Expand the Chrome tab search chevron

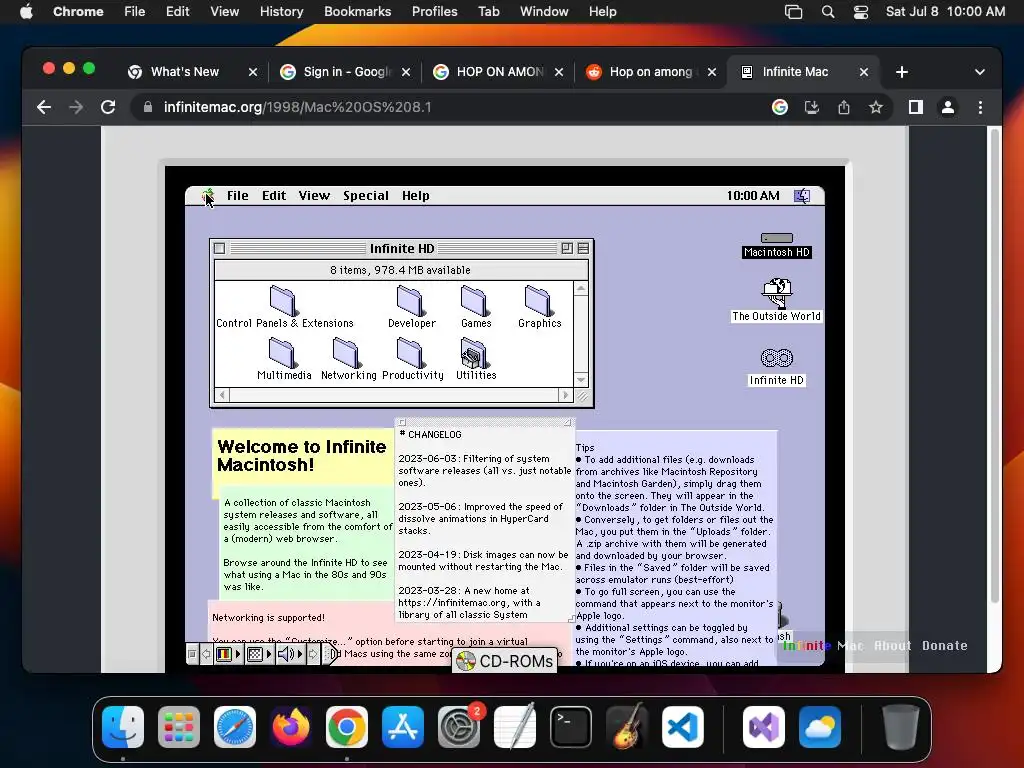pyautogui.click(x=980, y=72)
